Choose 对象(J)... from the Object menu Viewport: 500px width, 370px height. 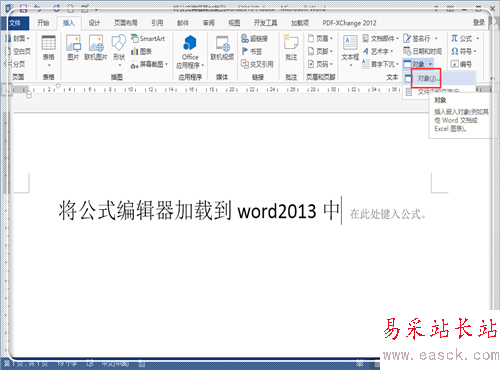[439, 79]
